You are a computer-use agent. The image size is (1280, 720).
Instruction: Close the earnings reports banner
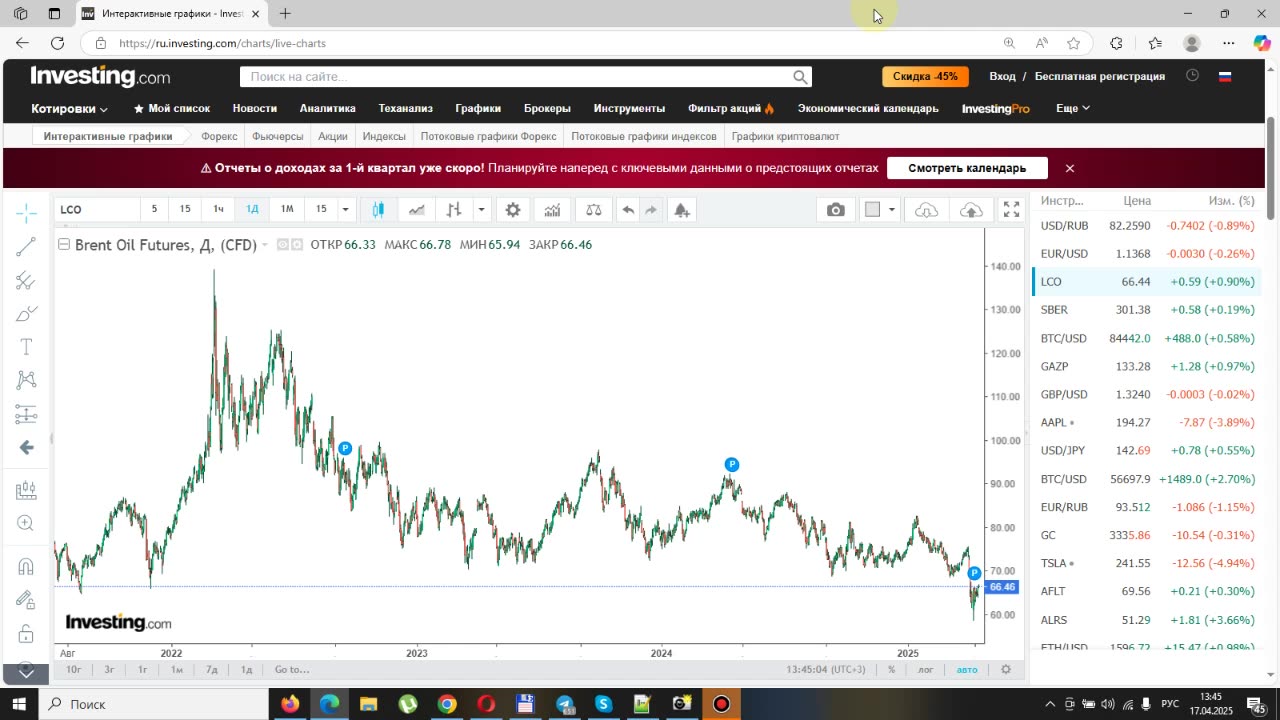pyautogui.click(x=1069, y=168)
